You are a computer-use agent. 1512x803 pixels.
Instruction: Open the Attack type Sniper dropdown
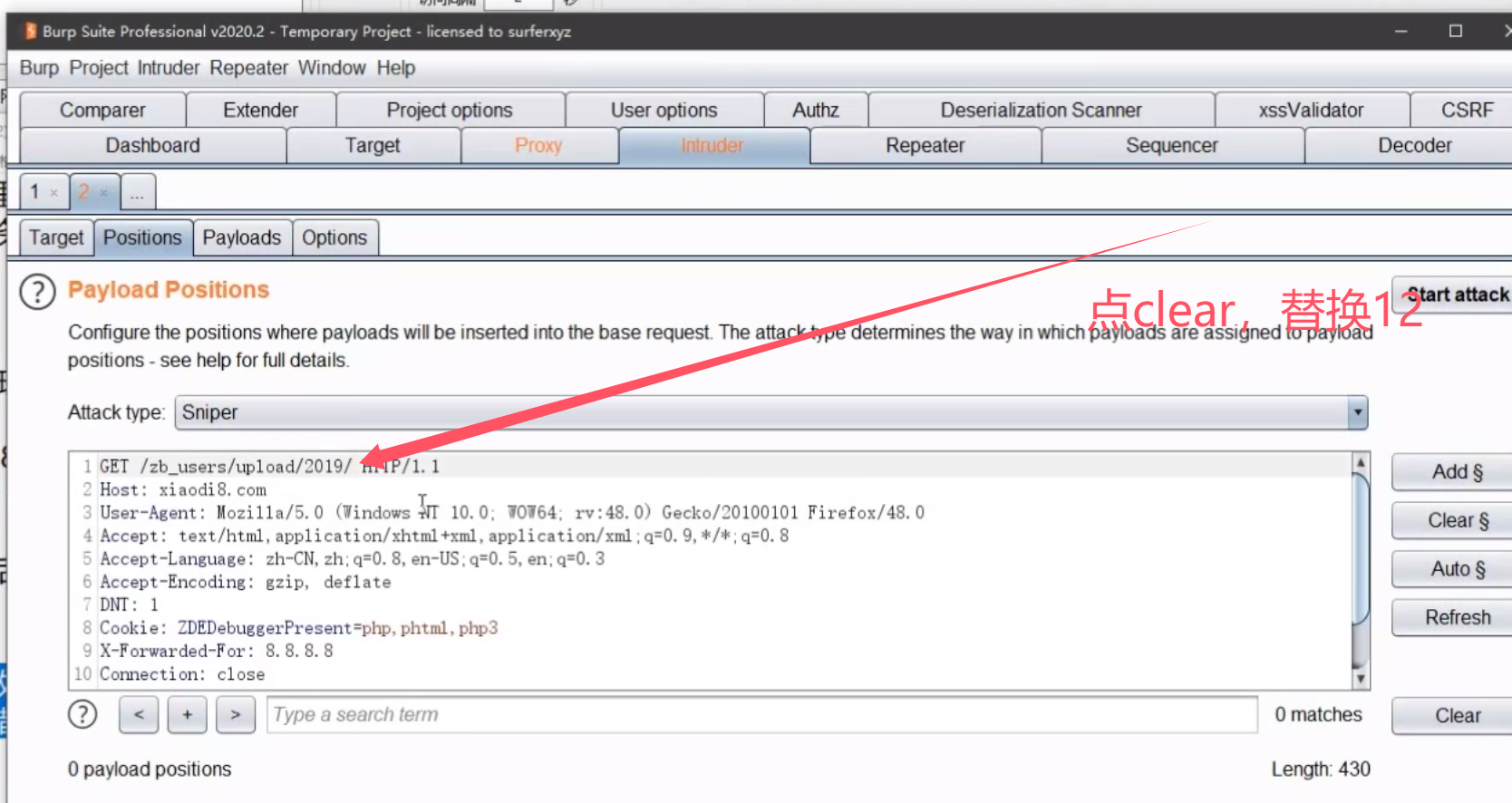pos(771,412)
